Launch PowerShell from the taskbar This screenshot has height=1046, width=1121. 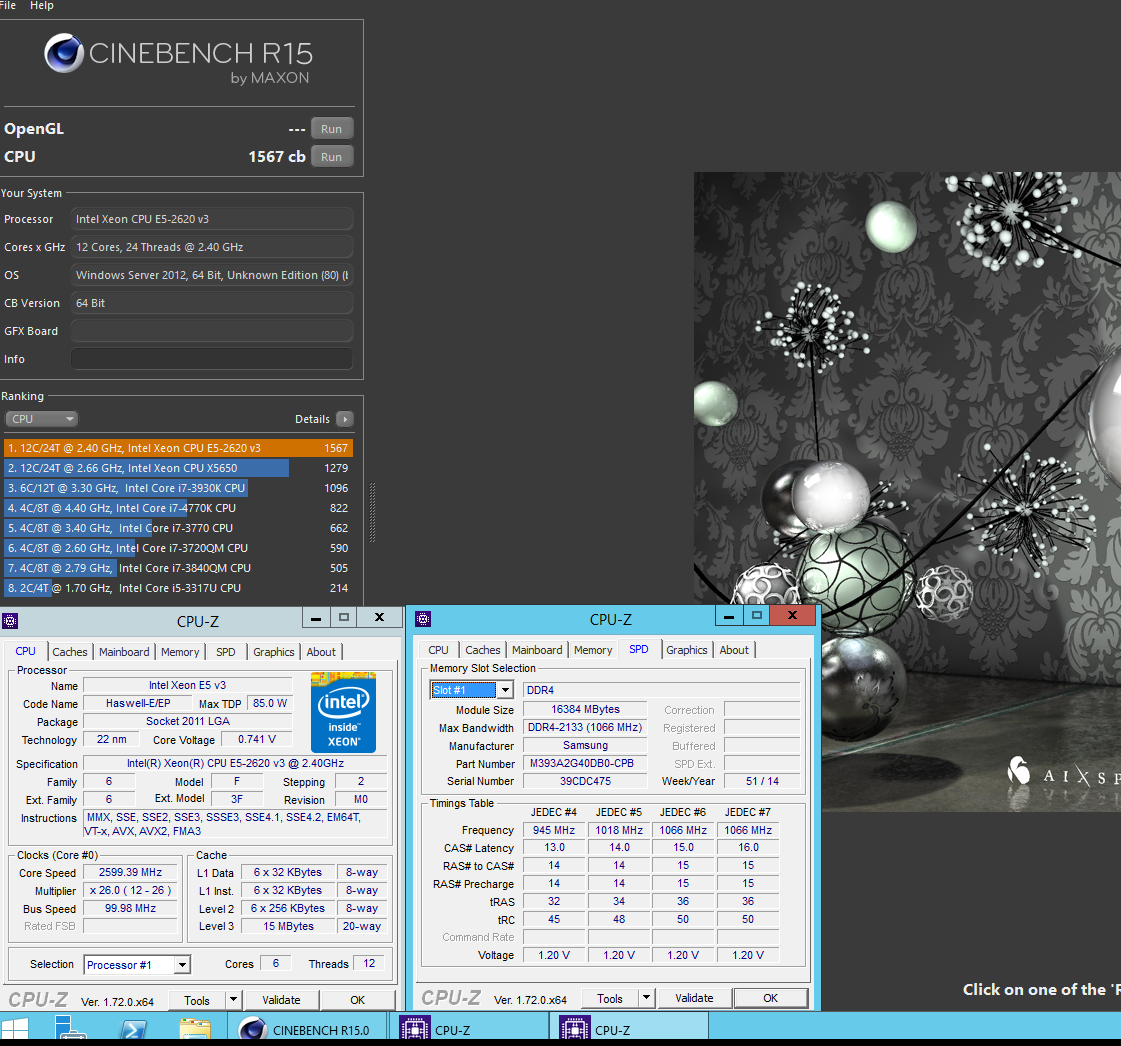pyautogui.click(x=133, y=1030)
